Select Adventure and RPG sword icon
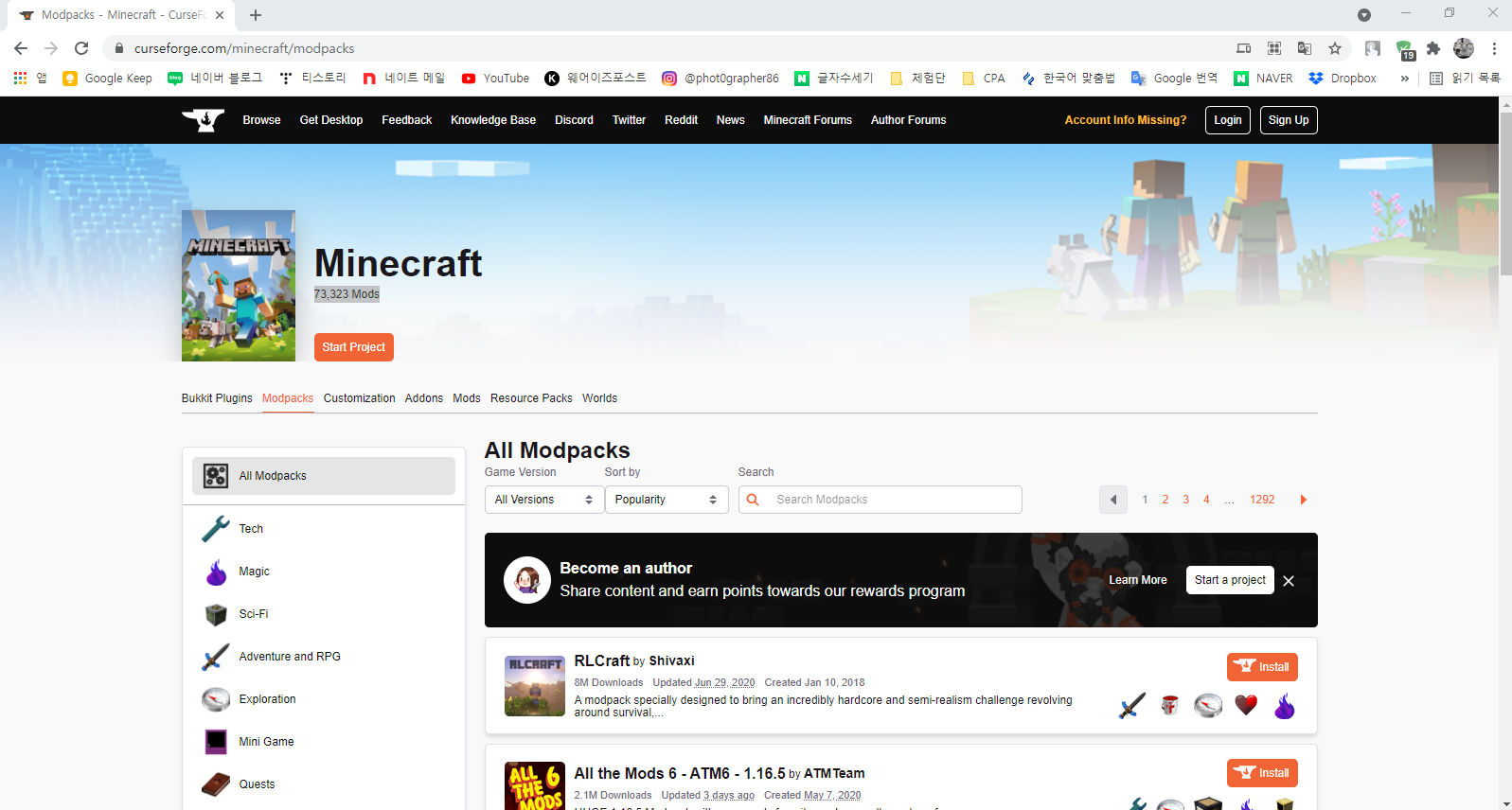The image size is (1512, 810). point(216,657)
